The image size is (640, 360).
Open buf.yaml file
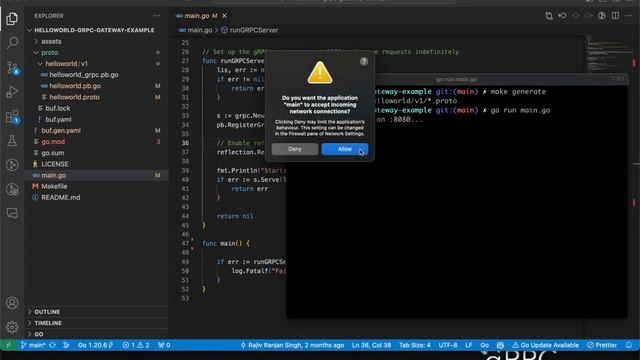tap(58, 119)
